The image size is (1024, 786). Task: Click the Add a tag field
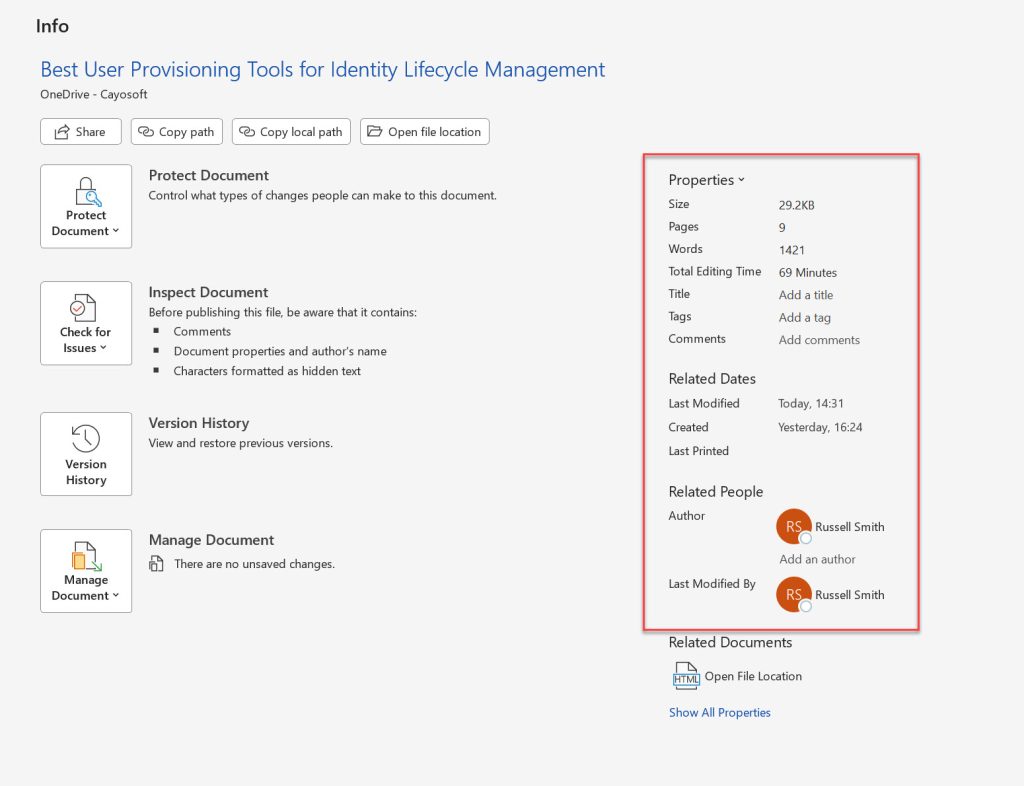805,317
